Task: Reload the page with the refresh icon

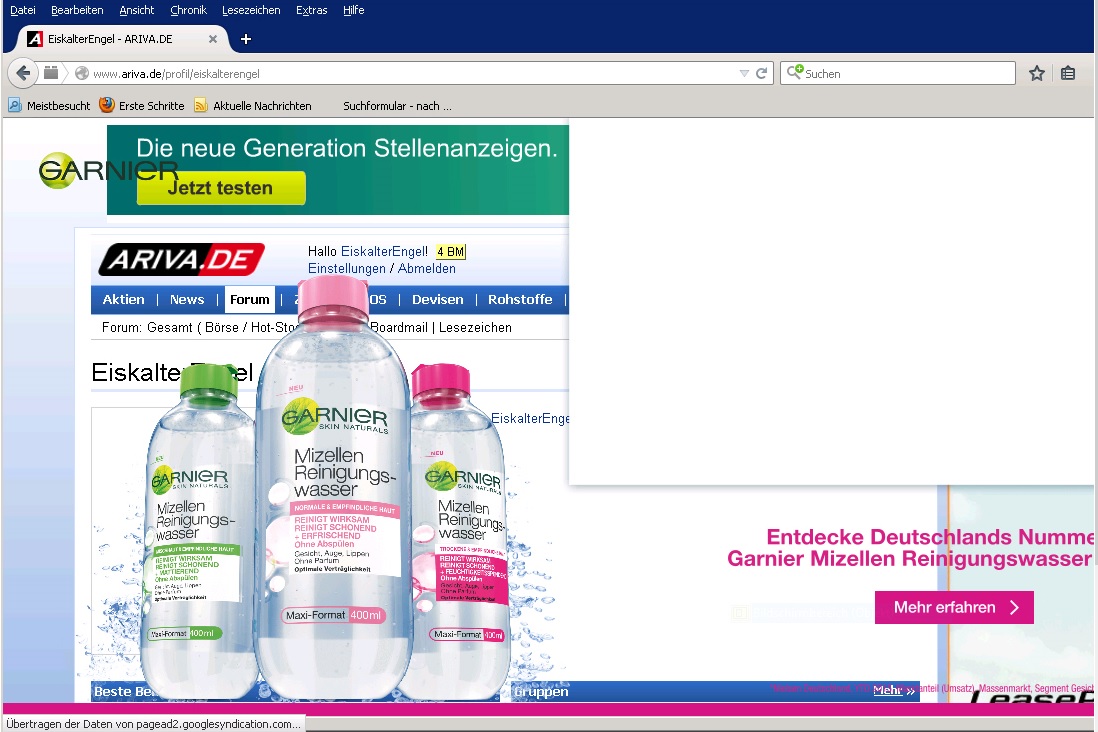Action: (761, 74)
